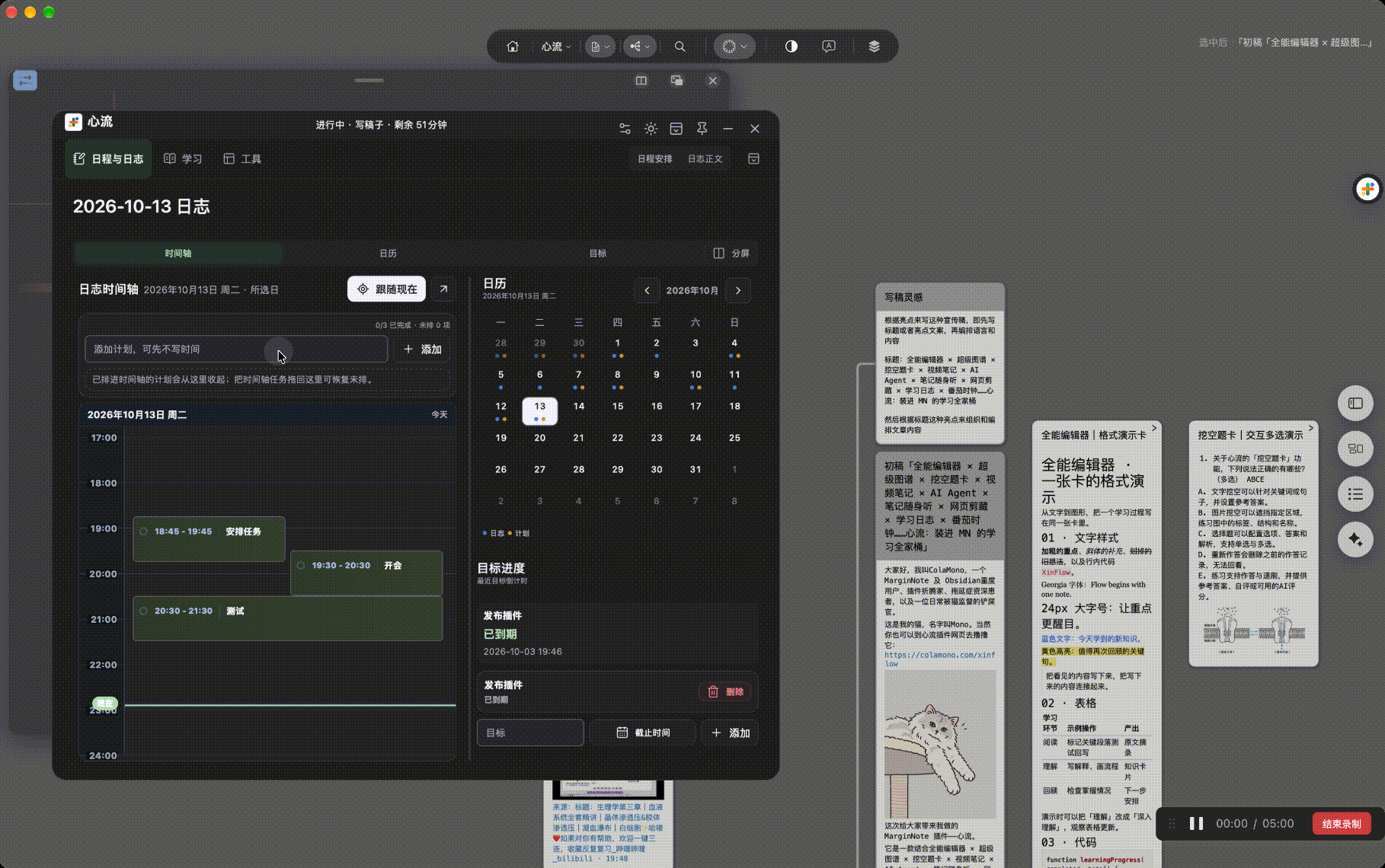This screenshot has width=1385, height=868.
Task: Toggle 分屏 split screen option
Action: (x=731, y=254)
